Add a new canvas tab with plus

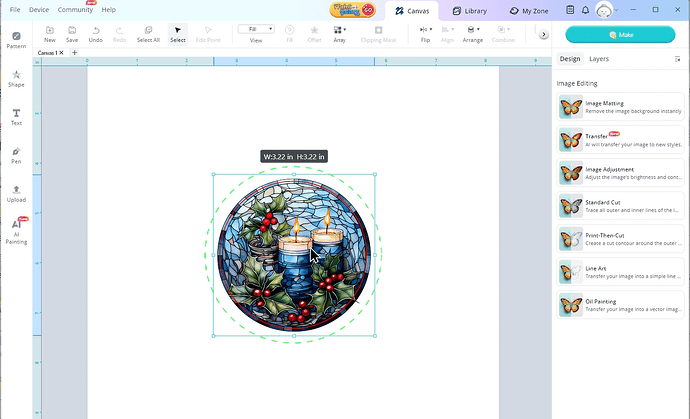click(74, 52)
